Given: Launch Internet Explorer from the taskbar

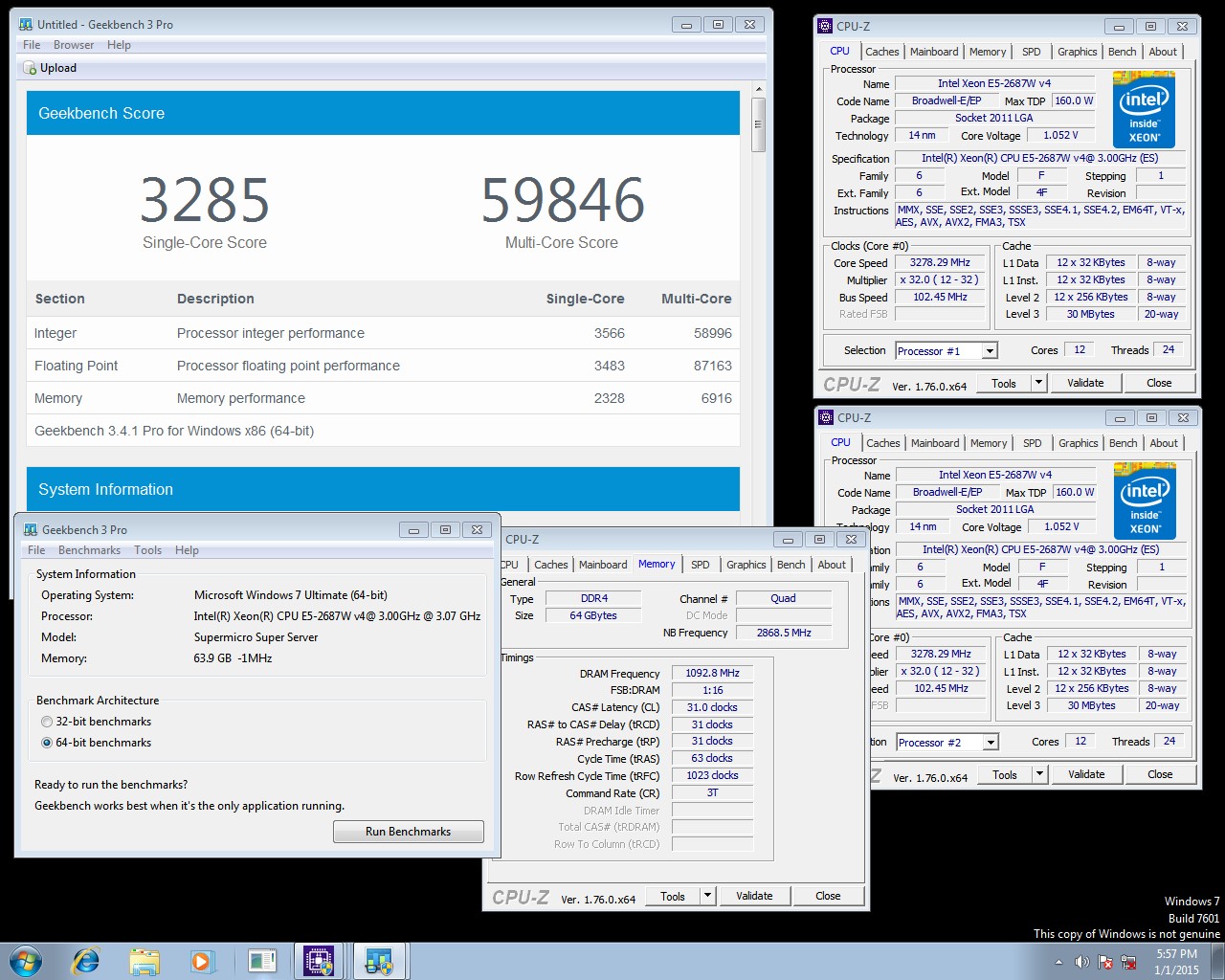Looking at the screenshot, I should click(86, 961).
